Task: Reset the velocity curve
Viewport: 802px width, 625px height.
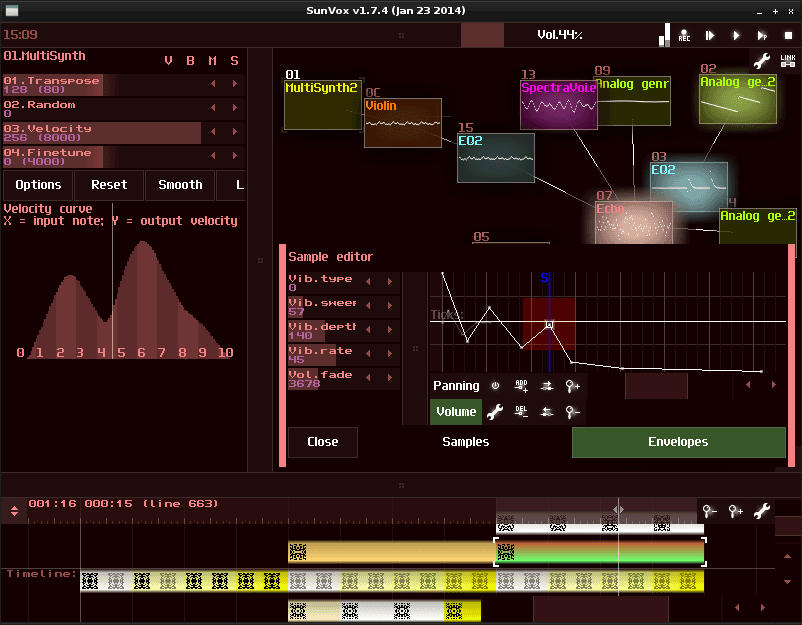Action: click(x=109, y=185)
